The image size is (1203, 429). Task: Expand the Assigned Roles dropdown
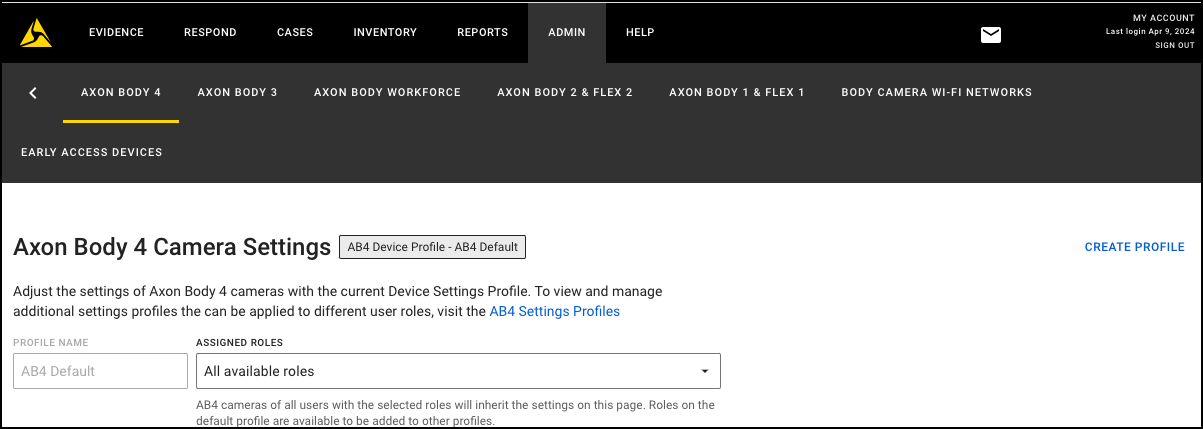click(458, 371)
